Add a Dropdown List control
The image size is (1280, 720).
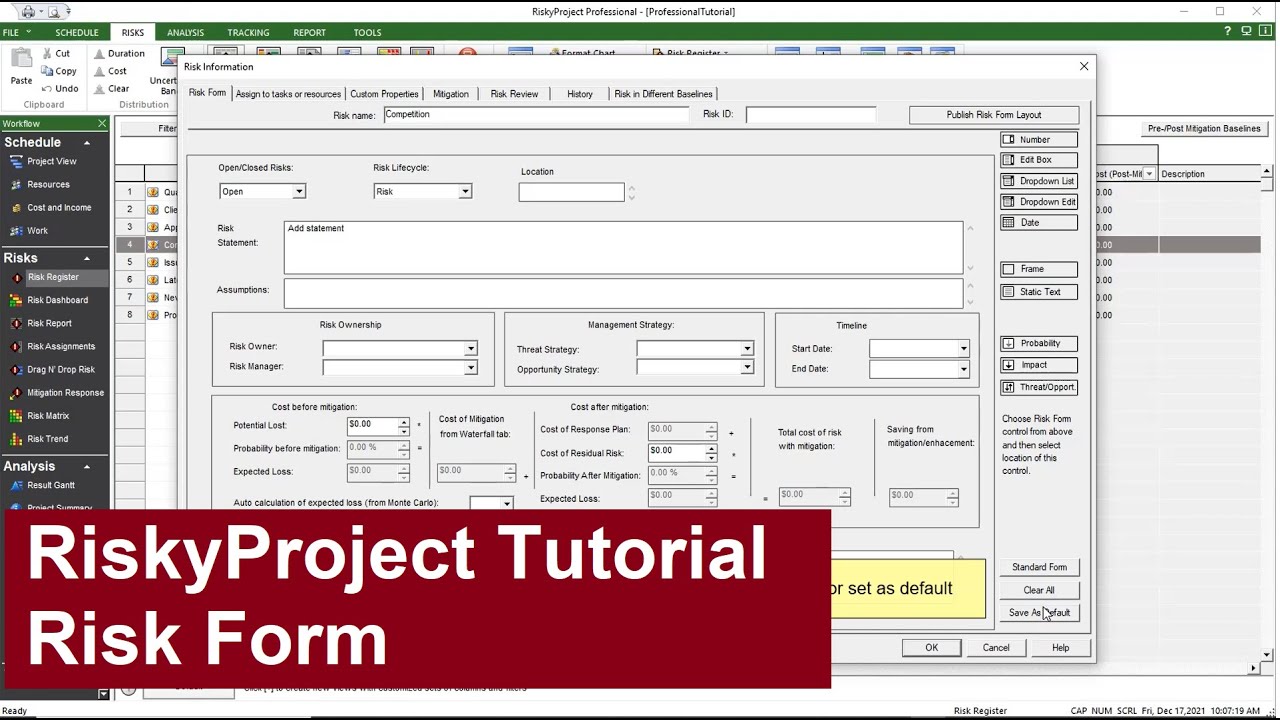tap(1039, 181)
